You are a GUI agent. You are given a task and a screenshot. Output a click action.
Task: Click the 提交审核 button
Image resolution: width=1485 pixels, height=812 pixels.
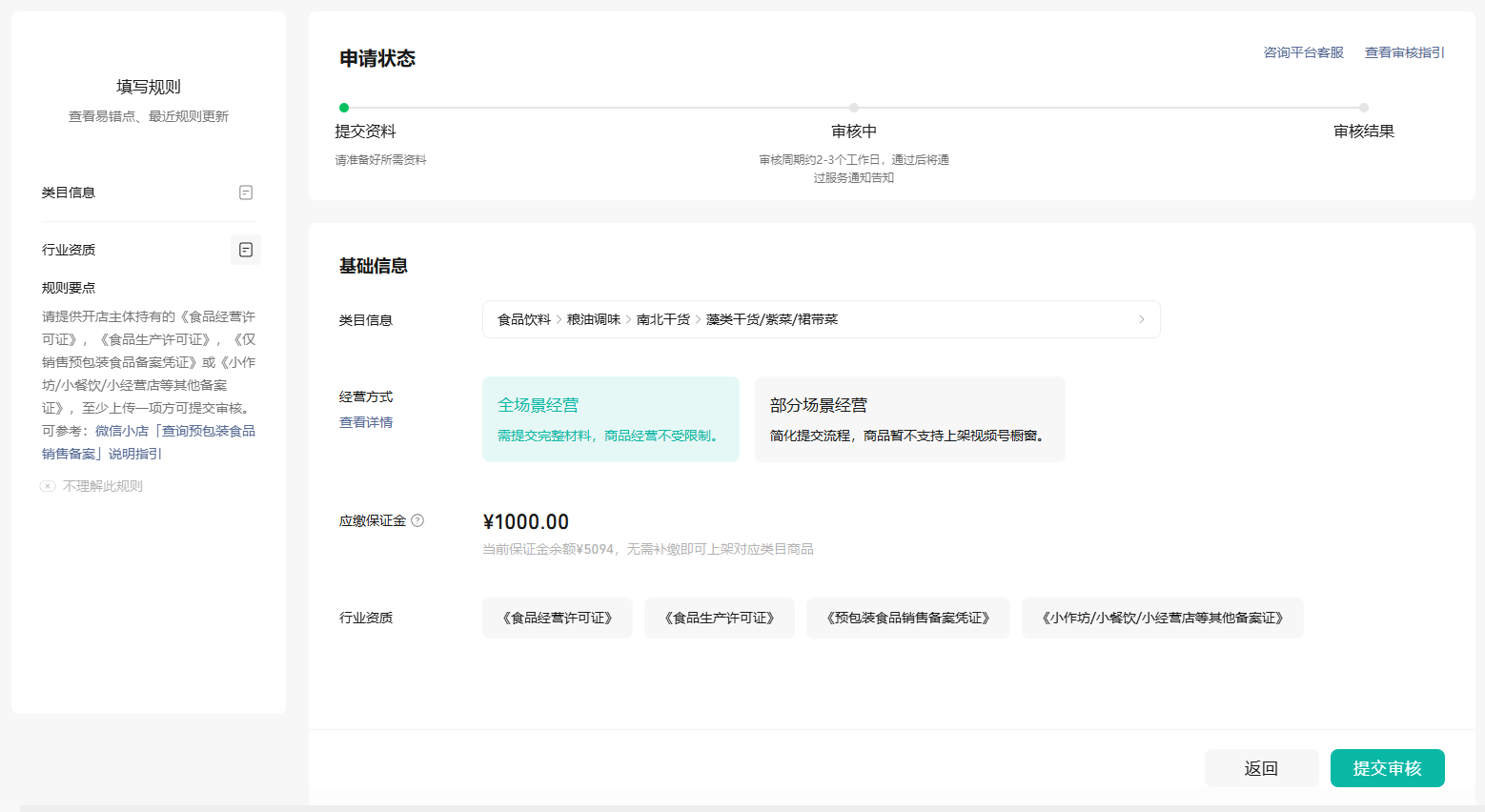(x=1387, y=768)
